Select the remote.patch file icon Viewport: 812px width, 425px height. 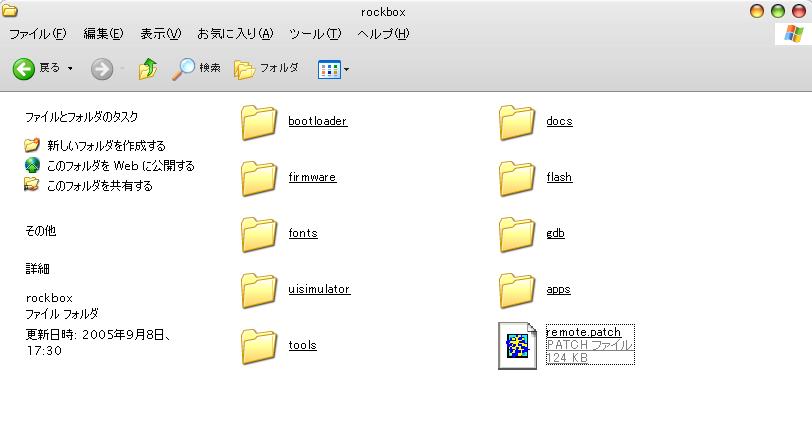[517, 346]
